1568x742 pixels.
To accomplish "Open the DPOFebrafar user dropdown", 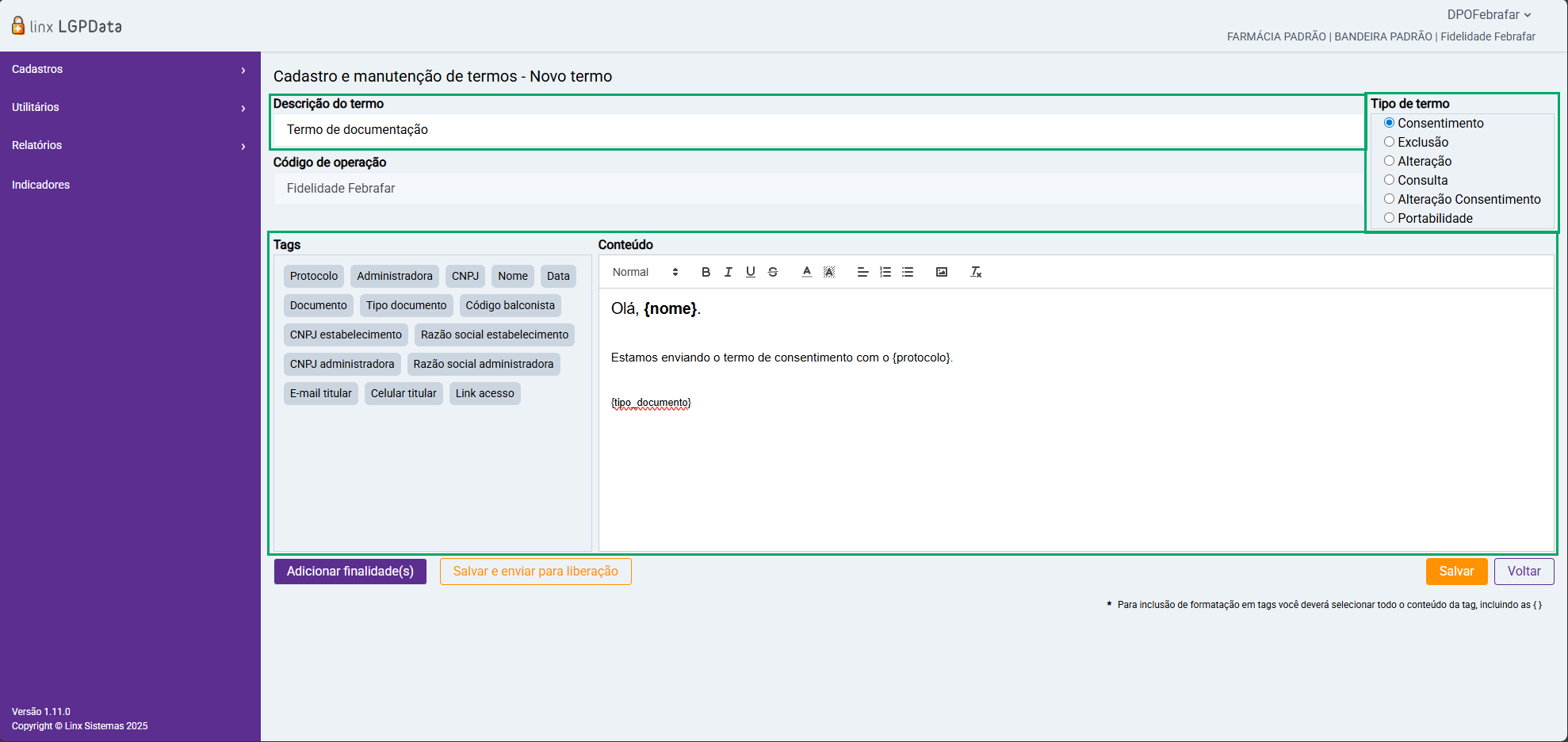I will [x=1489, y=14].
